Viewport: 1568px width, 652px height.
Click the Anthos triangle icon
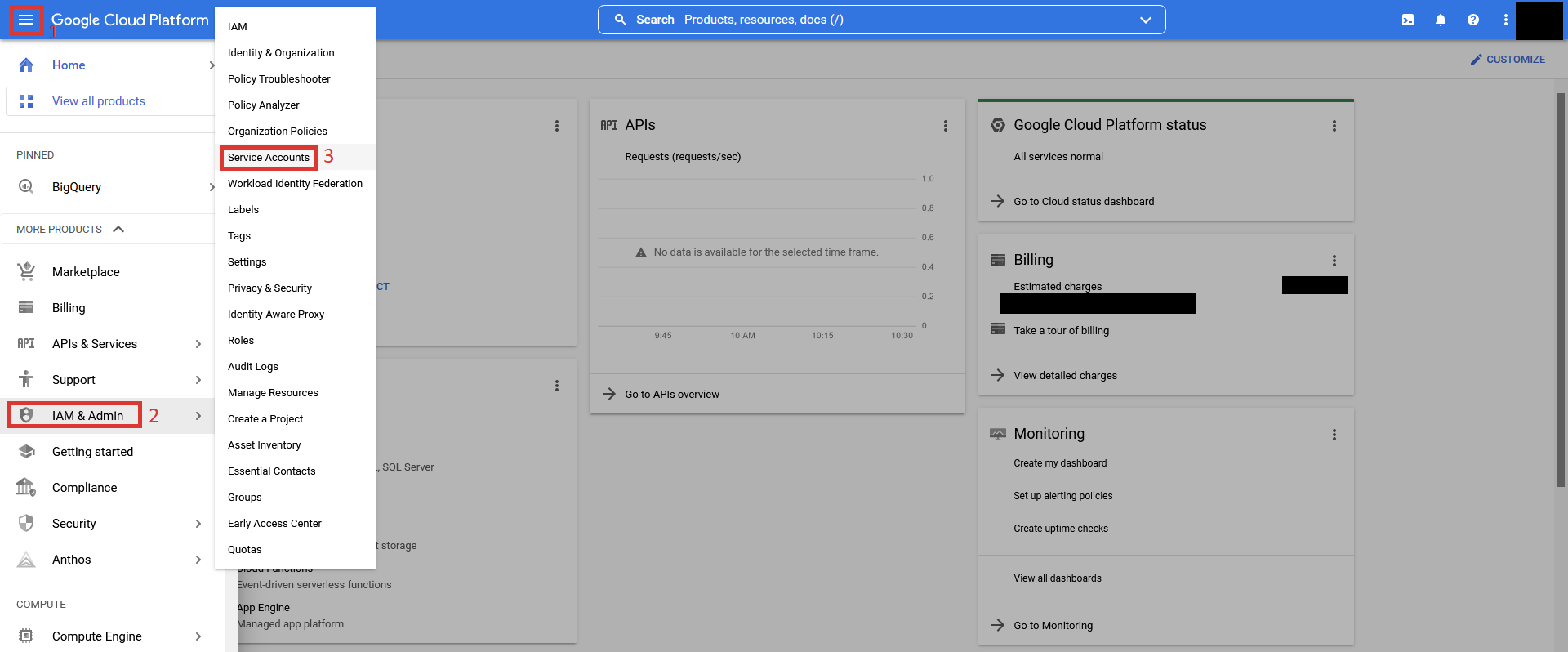(x=26, y=560)
